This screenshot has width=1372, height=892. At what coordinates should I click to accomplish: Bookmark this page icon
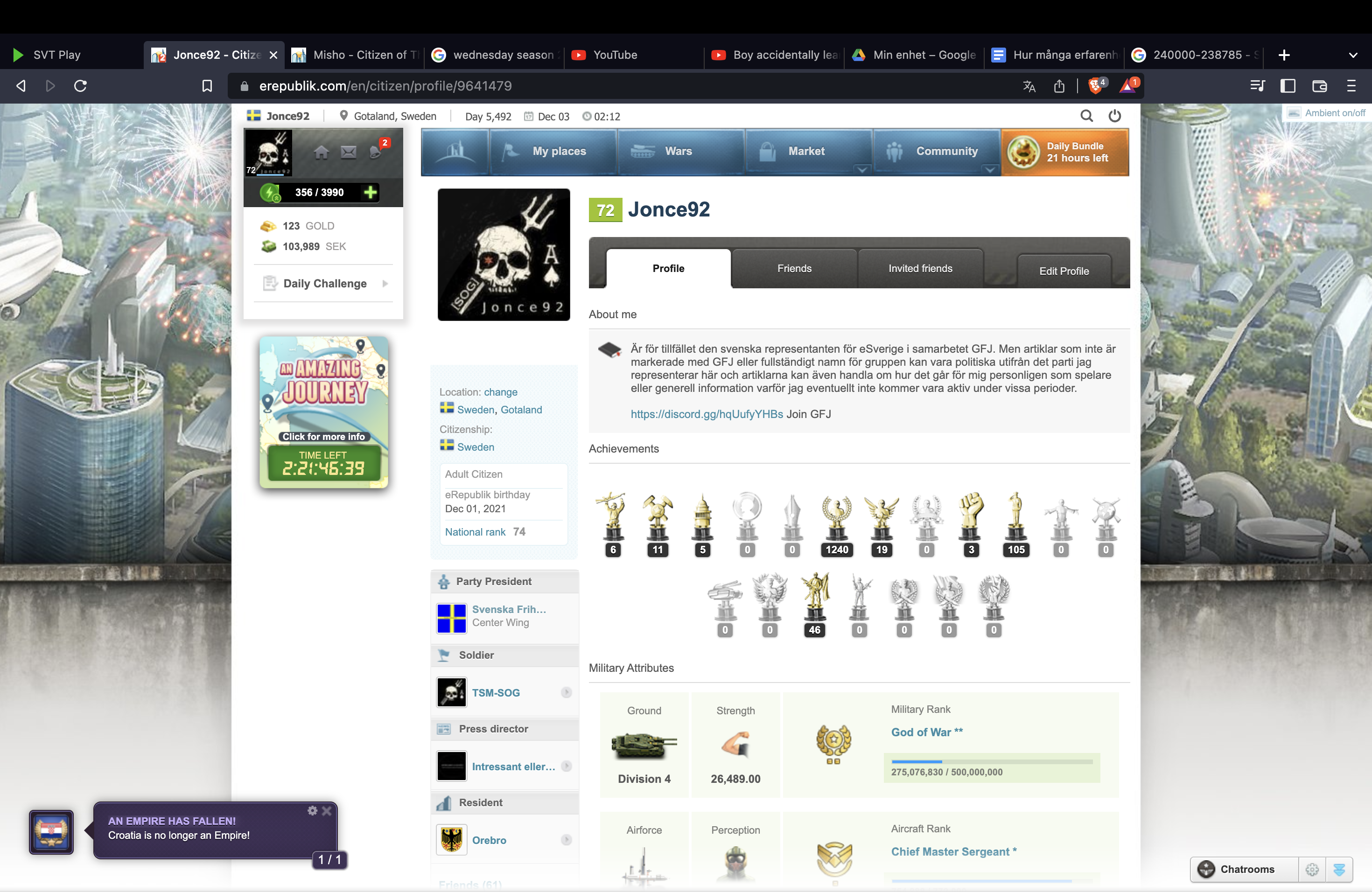click(x=207, y=86)
